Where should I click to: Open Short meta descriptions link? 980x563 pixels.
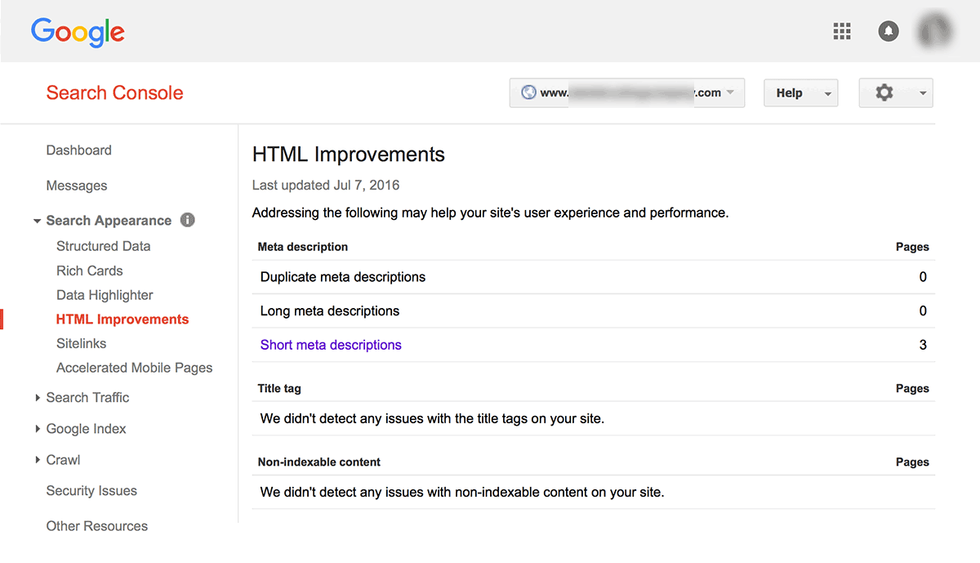pyautogui.click(x=331, y=345)
